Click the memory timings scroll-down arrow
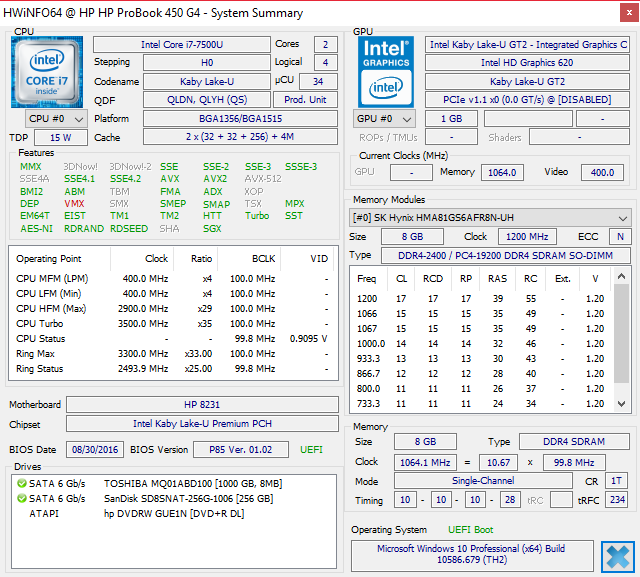The height and width of the screenshot is (577, 640). [621, 404]
